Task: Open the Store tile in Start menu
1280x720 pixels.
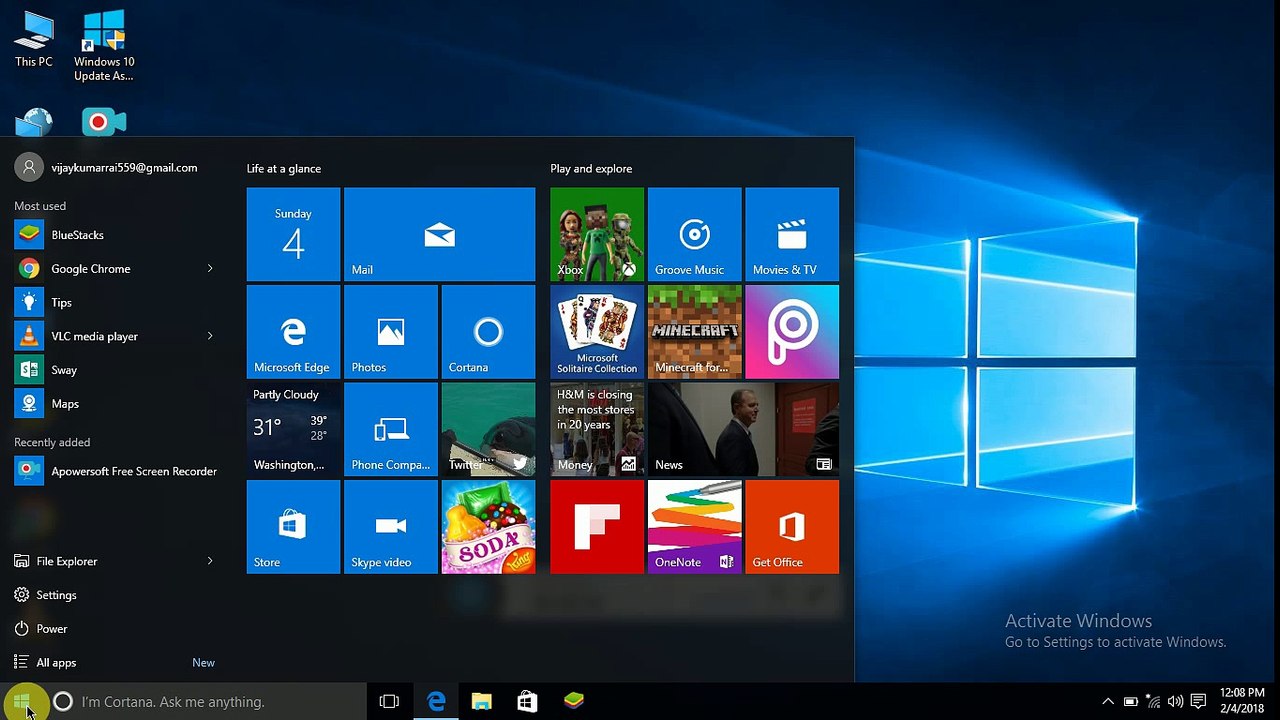Action: click(x=293, y=527)
